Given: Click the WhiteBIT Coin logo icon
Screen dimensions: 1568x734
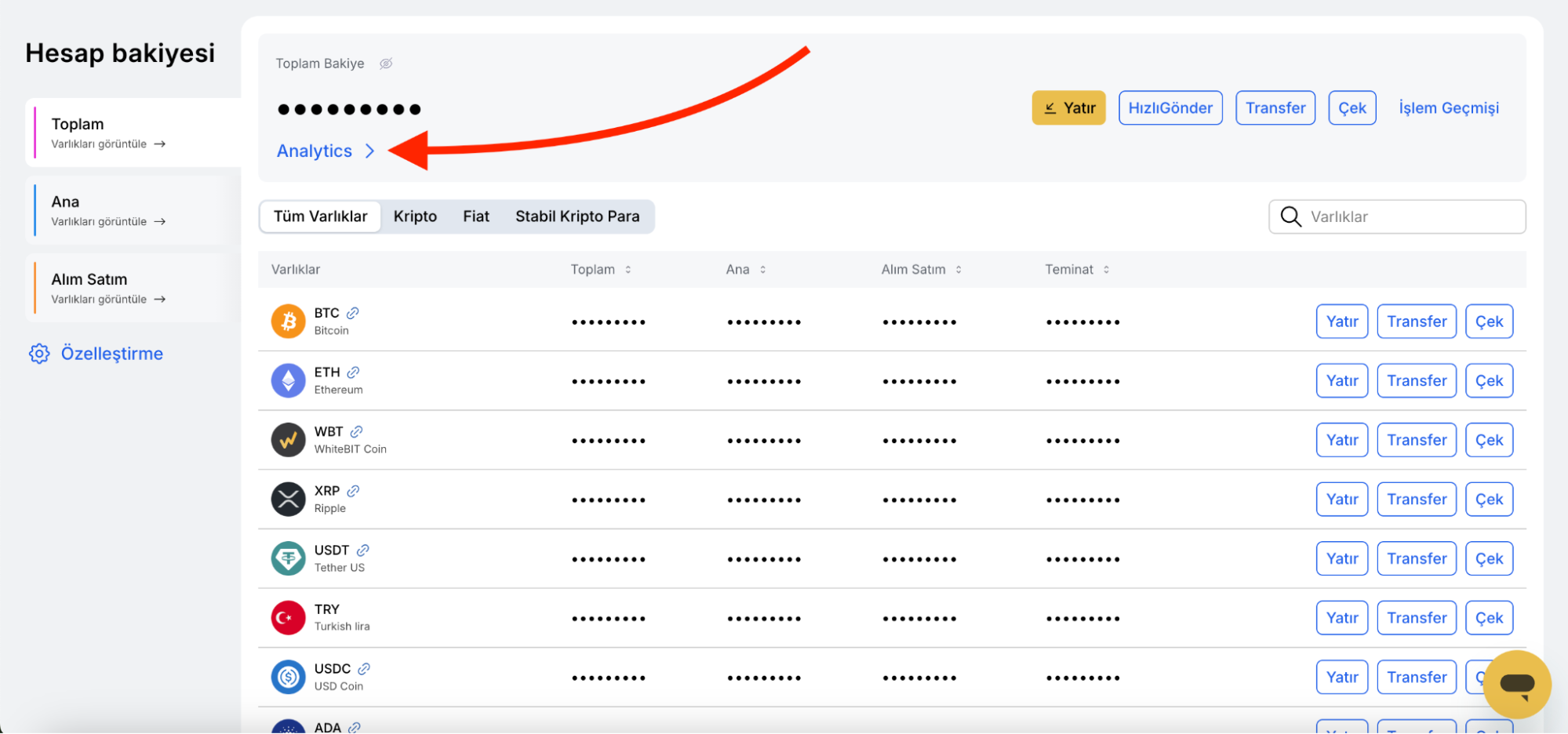Looking at the screenshot, I should 288,440.
